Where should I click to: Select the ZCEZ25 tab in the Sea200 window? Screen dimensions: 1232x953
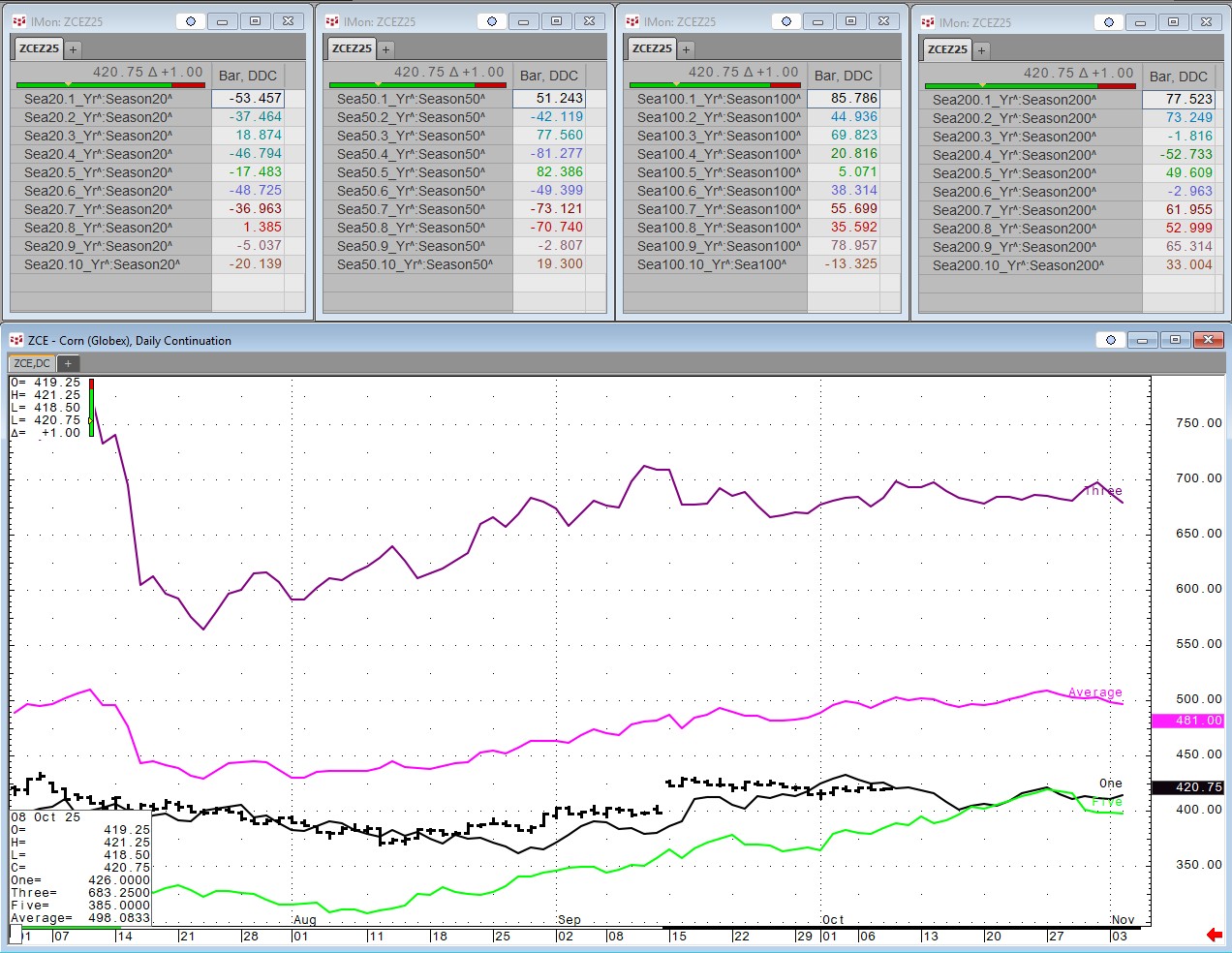(x=947, y=49)
